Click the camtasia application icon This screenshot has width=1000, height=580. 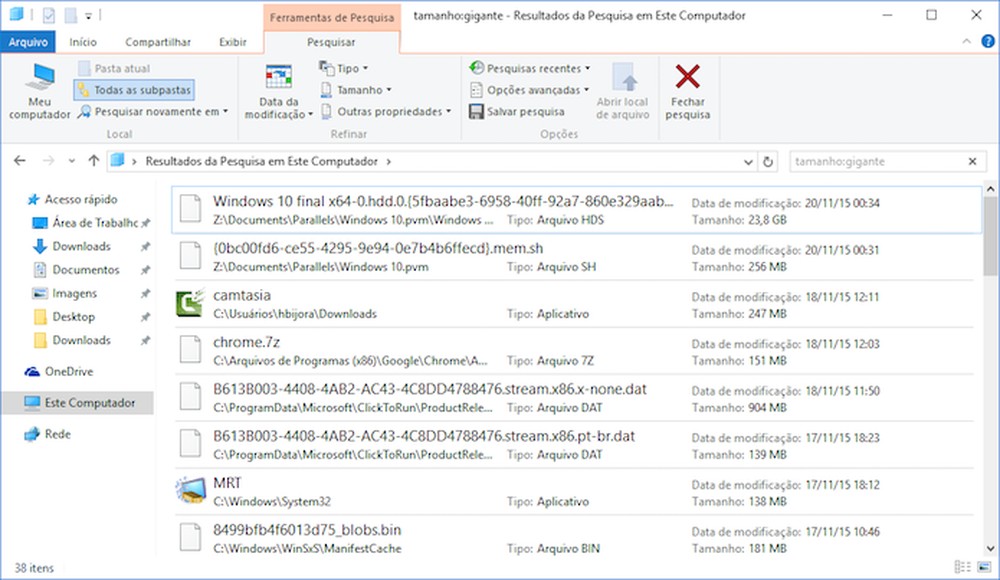[x=190, y=305]
